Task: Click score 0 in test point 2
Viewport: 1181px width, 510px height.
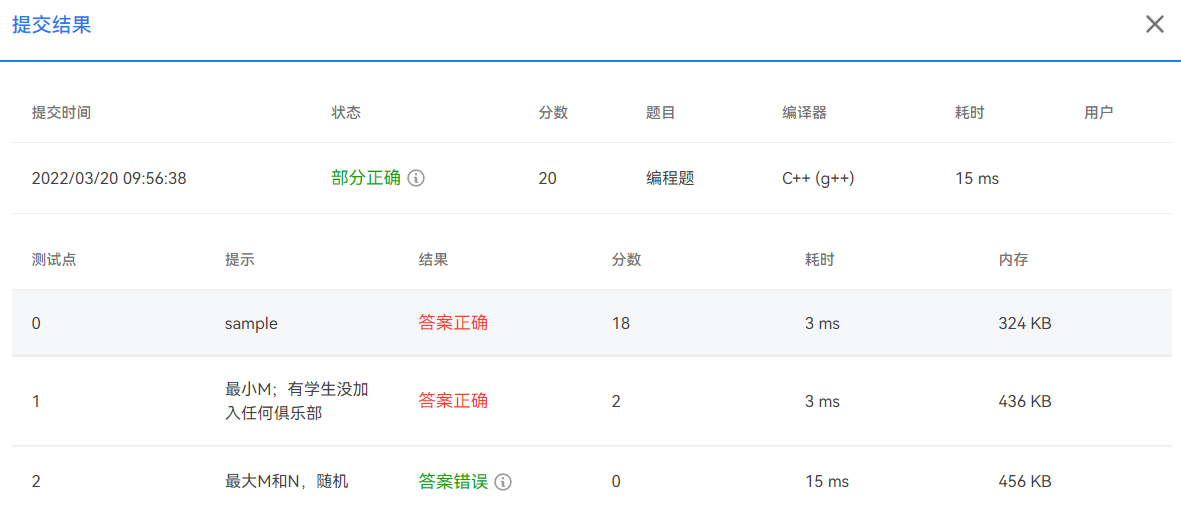Action: coord(616,481)
